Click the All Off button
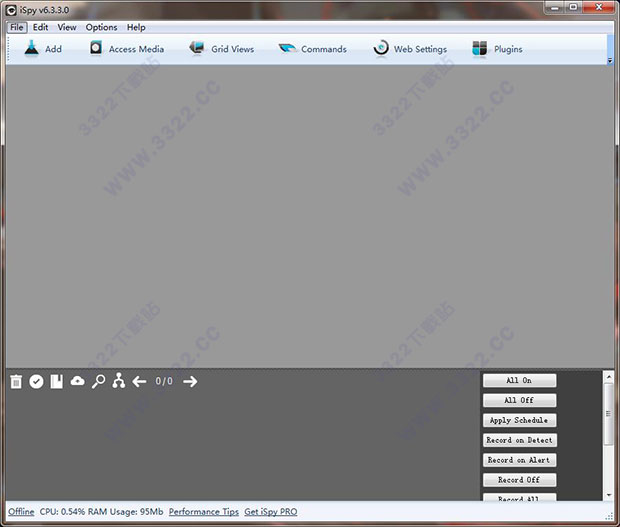This screenshot has width=620, height=527. (519, 400)
